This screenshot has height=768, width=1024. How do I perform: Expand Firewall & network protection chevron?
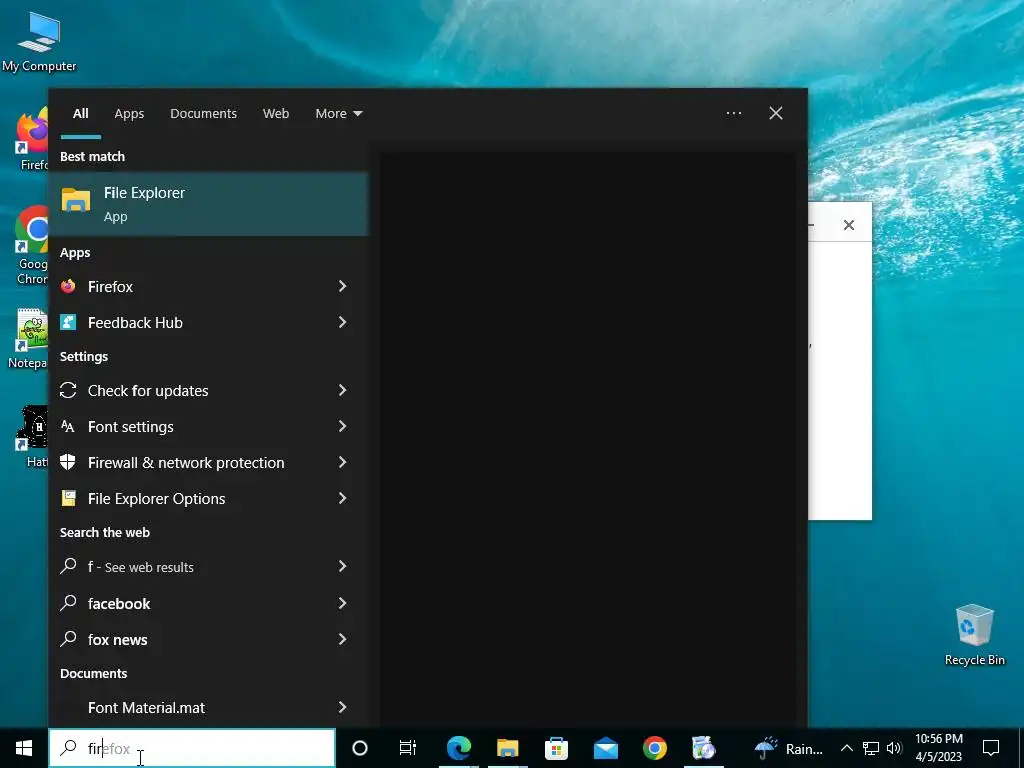tap(342, 462)
